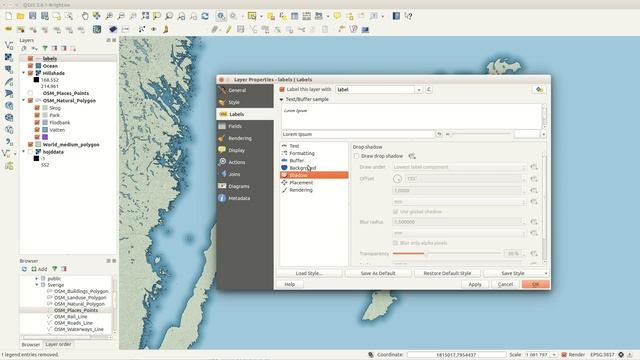Open the Style tab in Layer Properties

245,102
